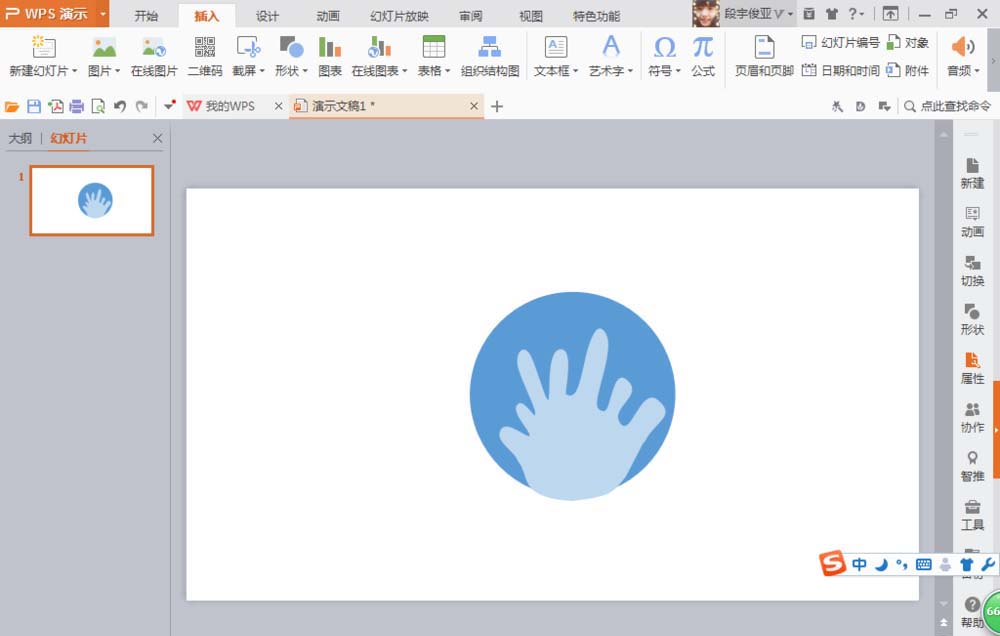Expand the 形状 dropdown arrow in ribbon
This screenshot has height=636, width=1000.
pos(305,71)
